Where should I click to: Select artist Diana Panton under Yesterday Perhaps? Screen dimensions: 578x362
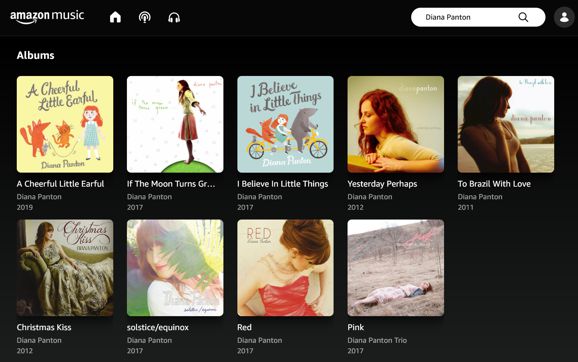tap(370, 197)
